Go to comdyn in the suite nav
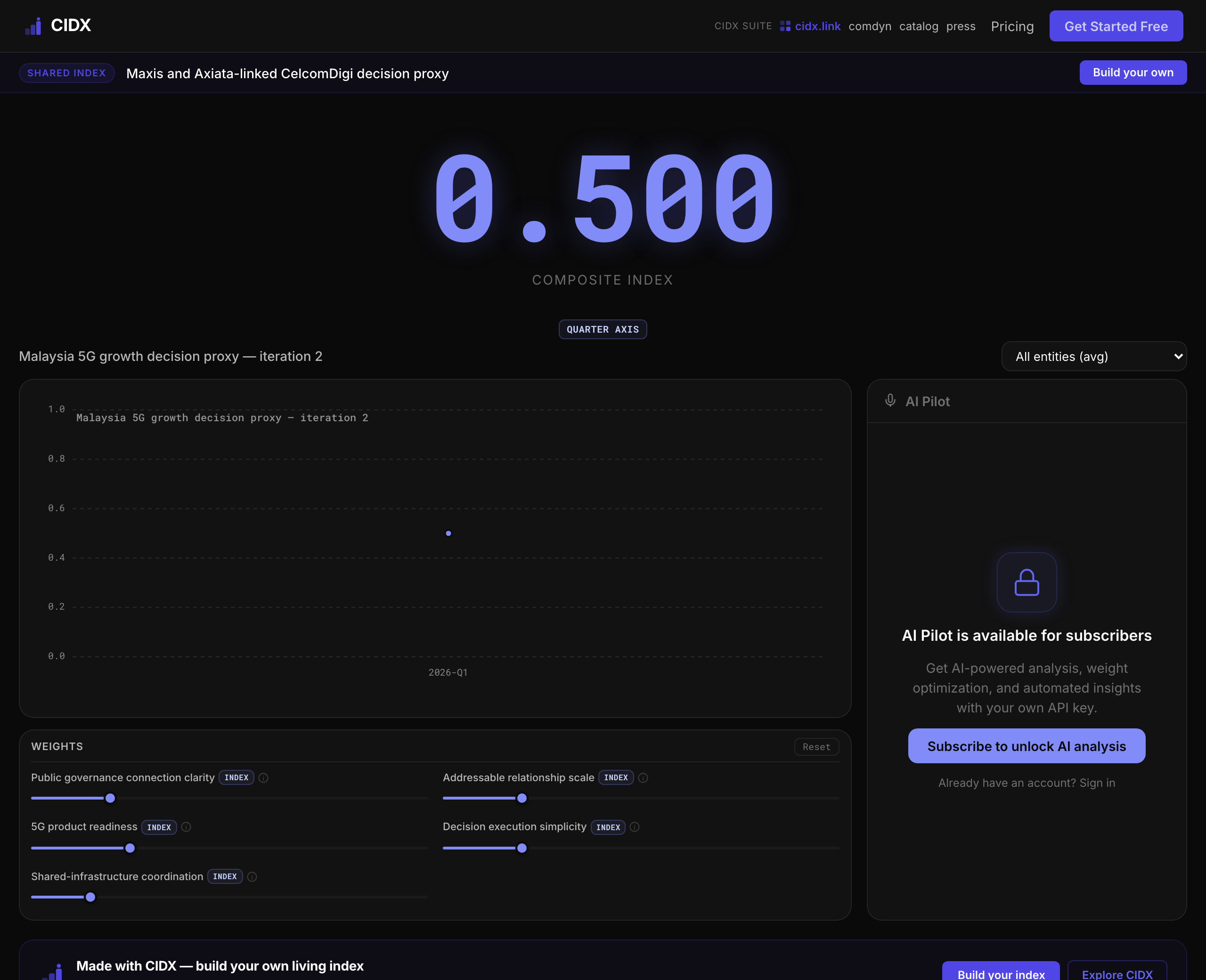This screenshot has height=980, width=1206. (870, 26)
